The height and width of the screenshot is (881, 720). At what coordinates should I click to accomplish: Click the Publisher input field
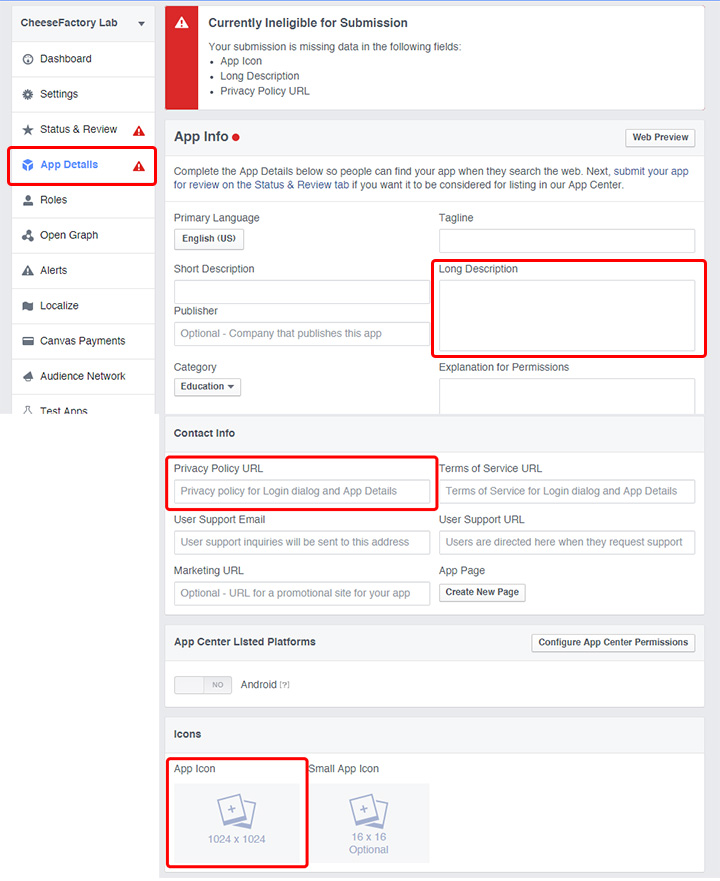point(302,334)
